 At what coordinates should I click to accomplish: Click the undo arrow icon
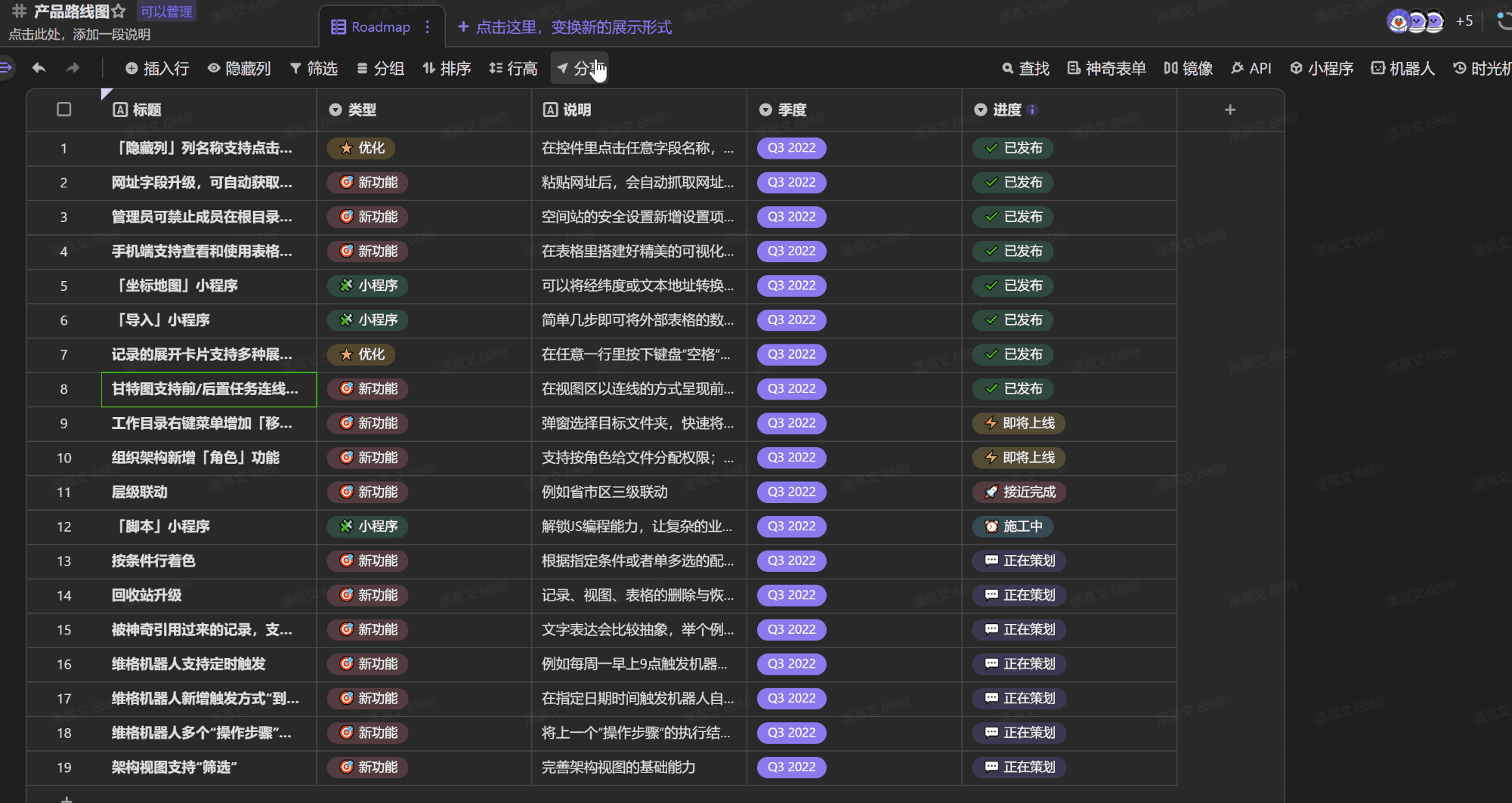(39, 68)
